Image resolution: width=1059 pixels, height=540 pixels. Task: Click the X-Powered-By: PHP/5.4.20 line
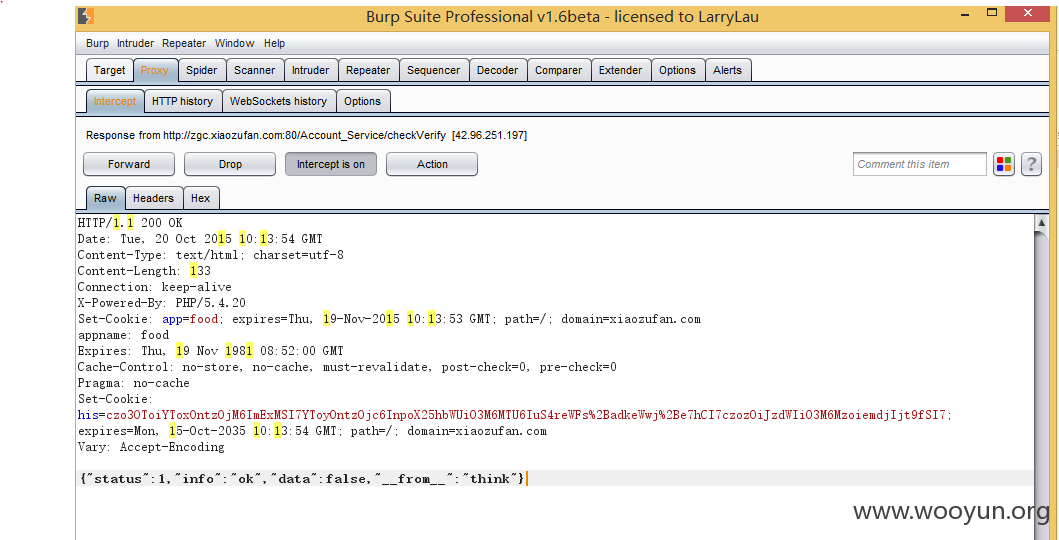162,303
